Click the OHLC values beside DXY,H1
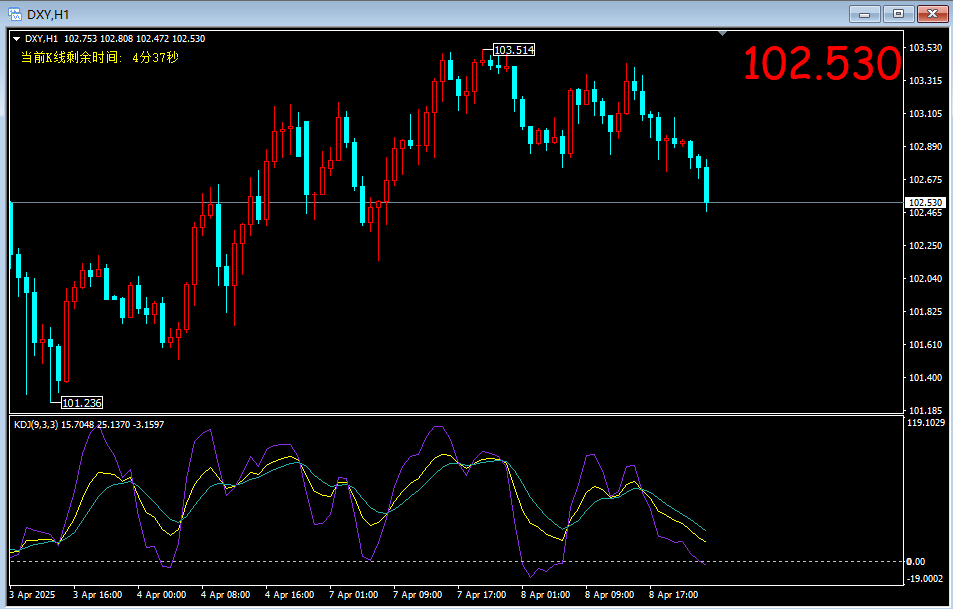The height and width of the screenshot is (609, 953). click(134, 39)
